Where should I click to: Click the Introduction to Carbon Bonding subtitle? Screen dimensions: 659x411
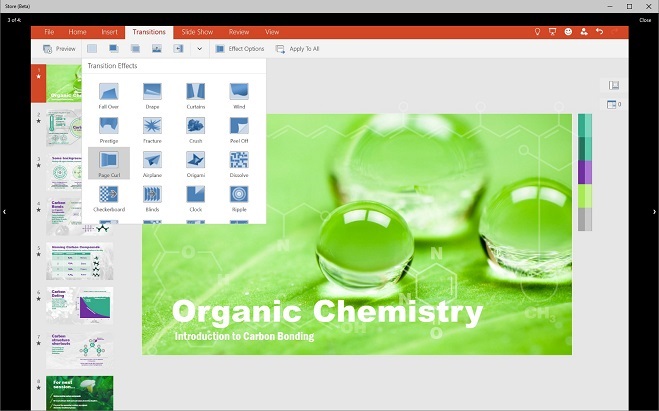tap(244, 336)
